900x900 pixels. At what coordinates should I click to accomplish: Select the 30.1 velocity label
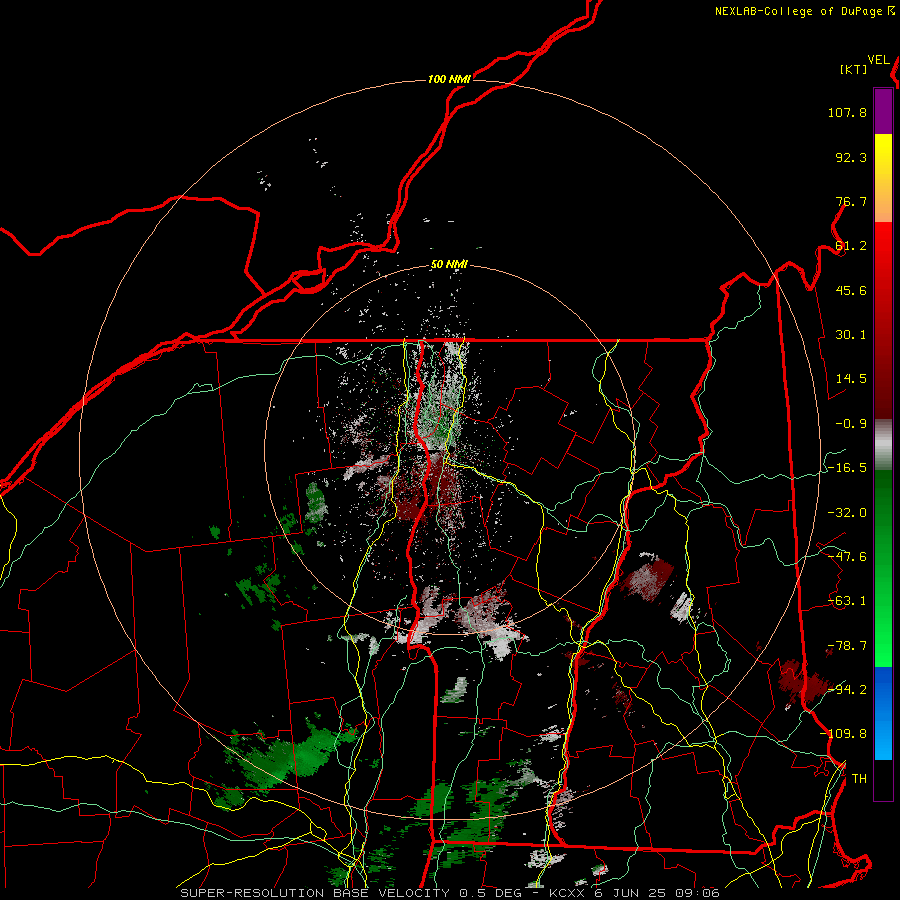[851, 335]
